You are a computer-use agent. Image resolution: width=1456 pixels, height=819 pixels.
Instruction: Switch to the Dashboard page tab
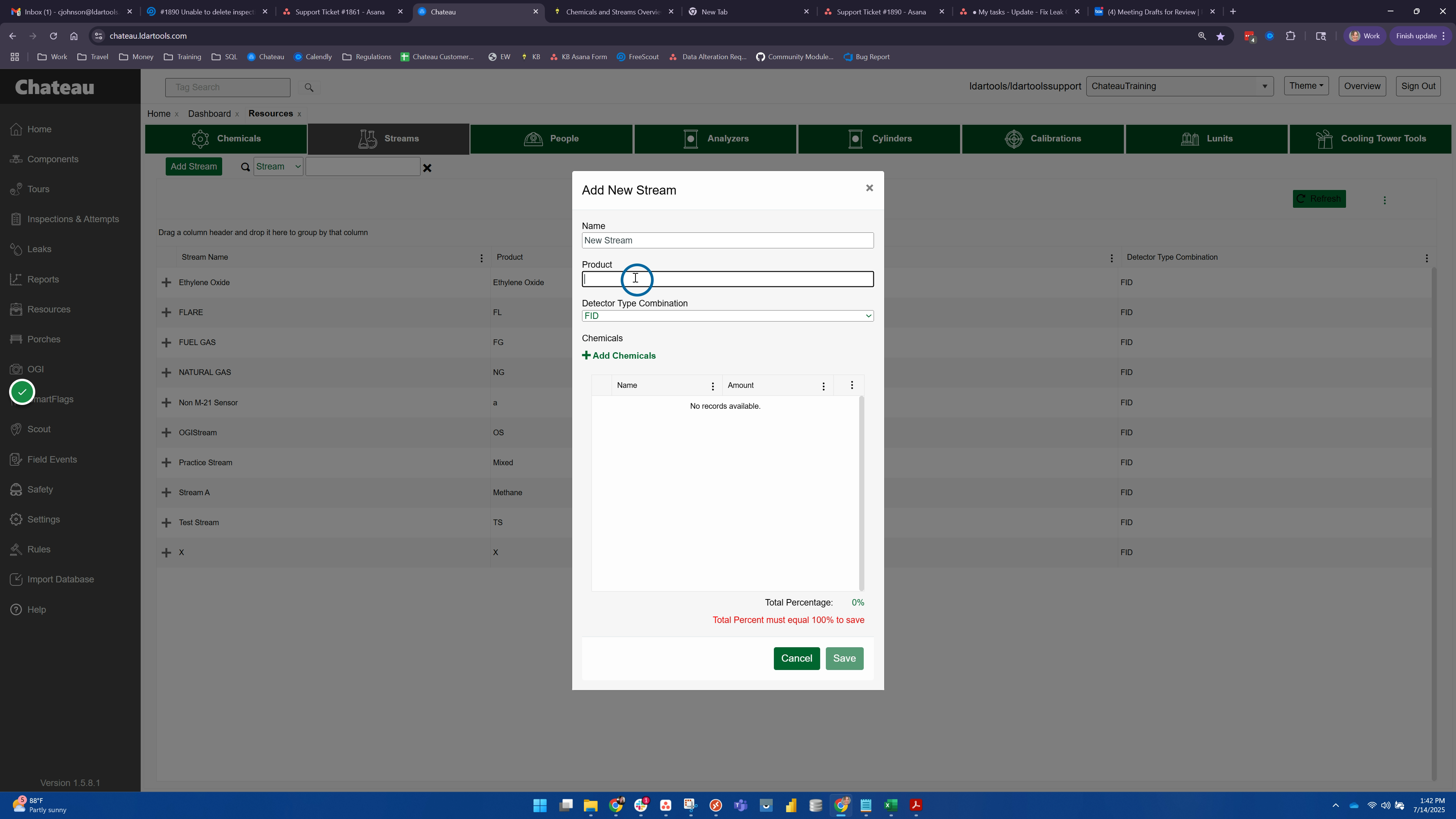(x=209, y=114)
